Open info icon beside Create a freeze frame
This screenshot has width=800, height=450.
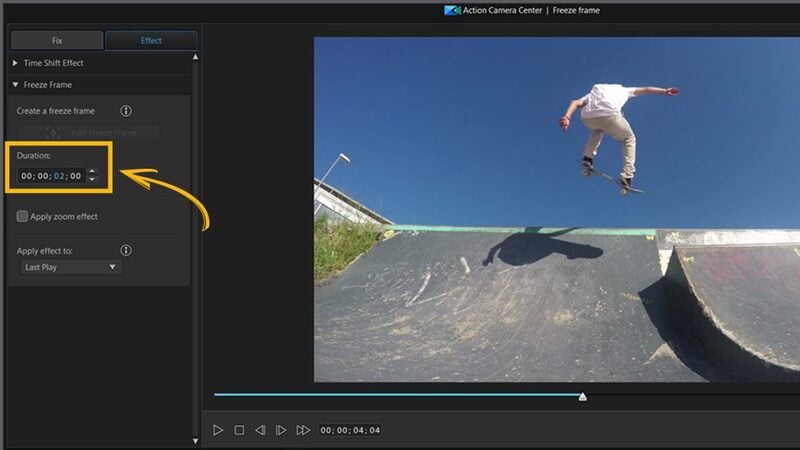[x=126, y=111]
